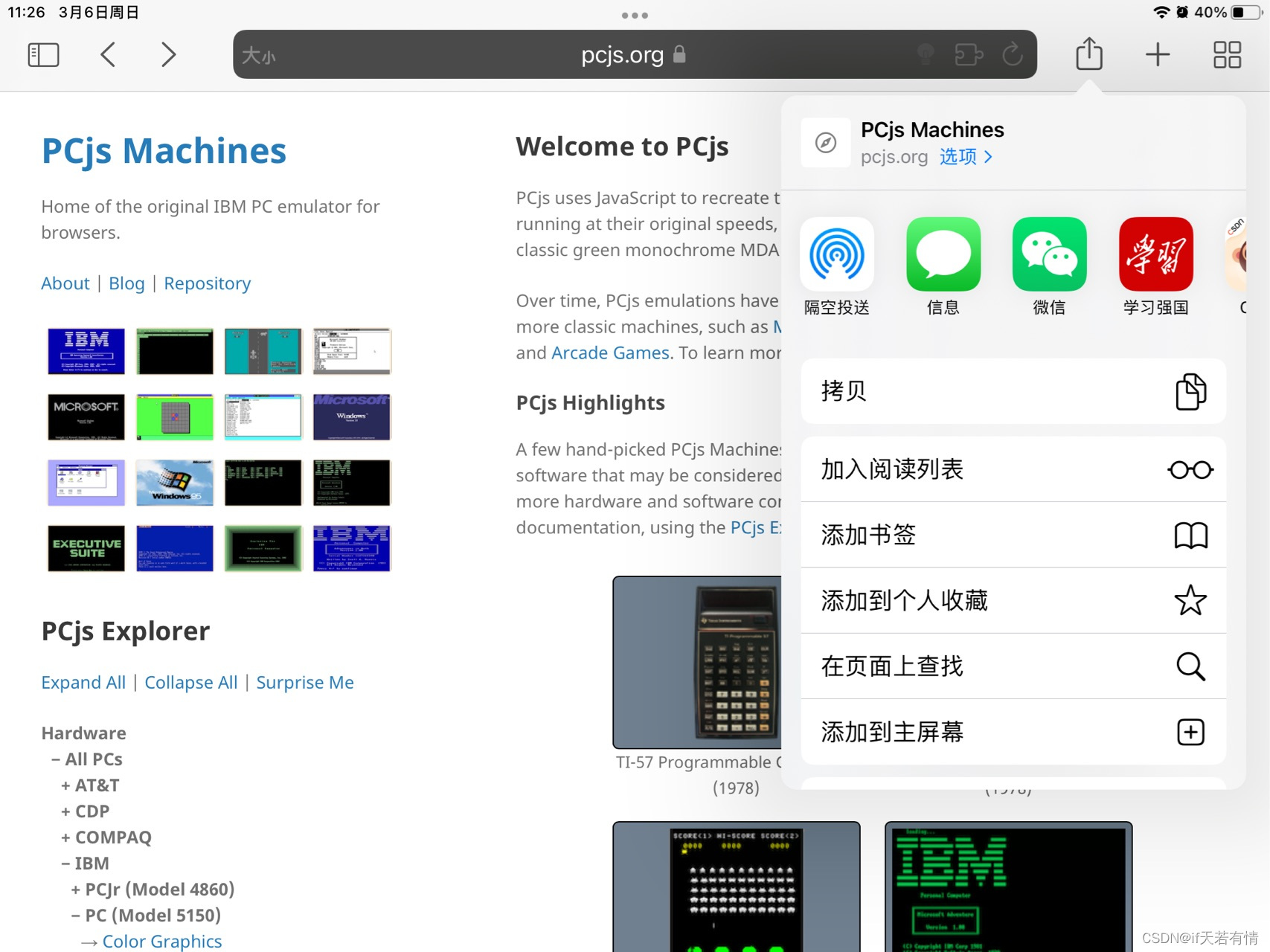The width and height of the screenshot is (1270, 952).
Task: Tap the battery indicator in status bar
Action: (x=1247, y=13)
